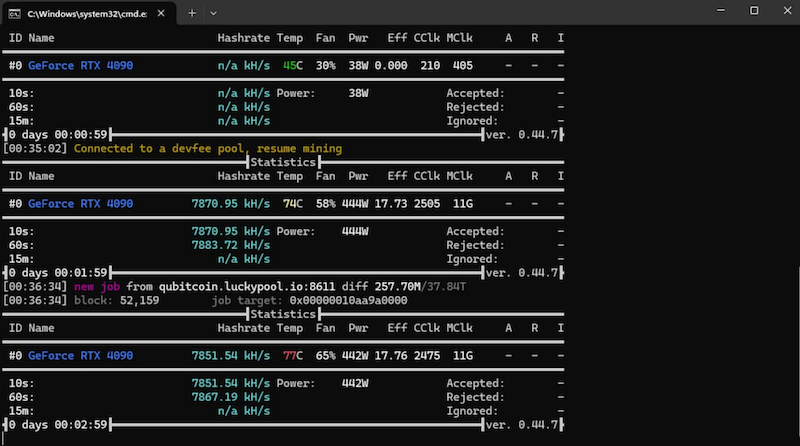
Task: Expand the new tab profile dropdown
Action: (213, 13)
